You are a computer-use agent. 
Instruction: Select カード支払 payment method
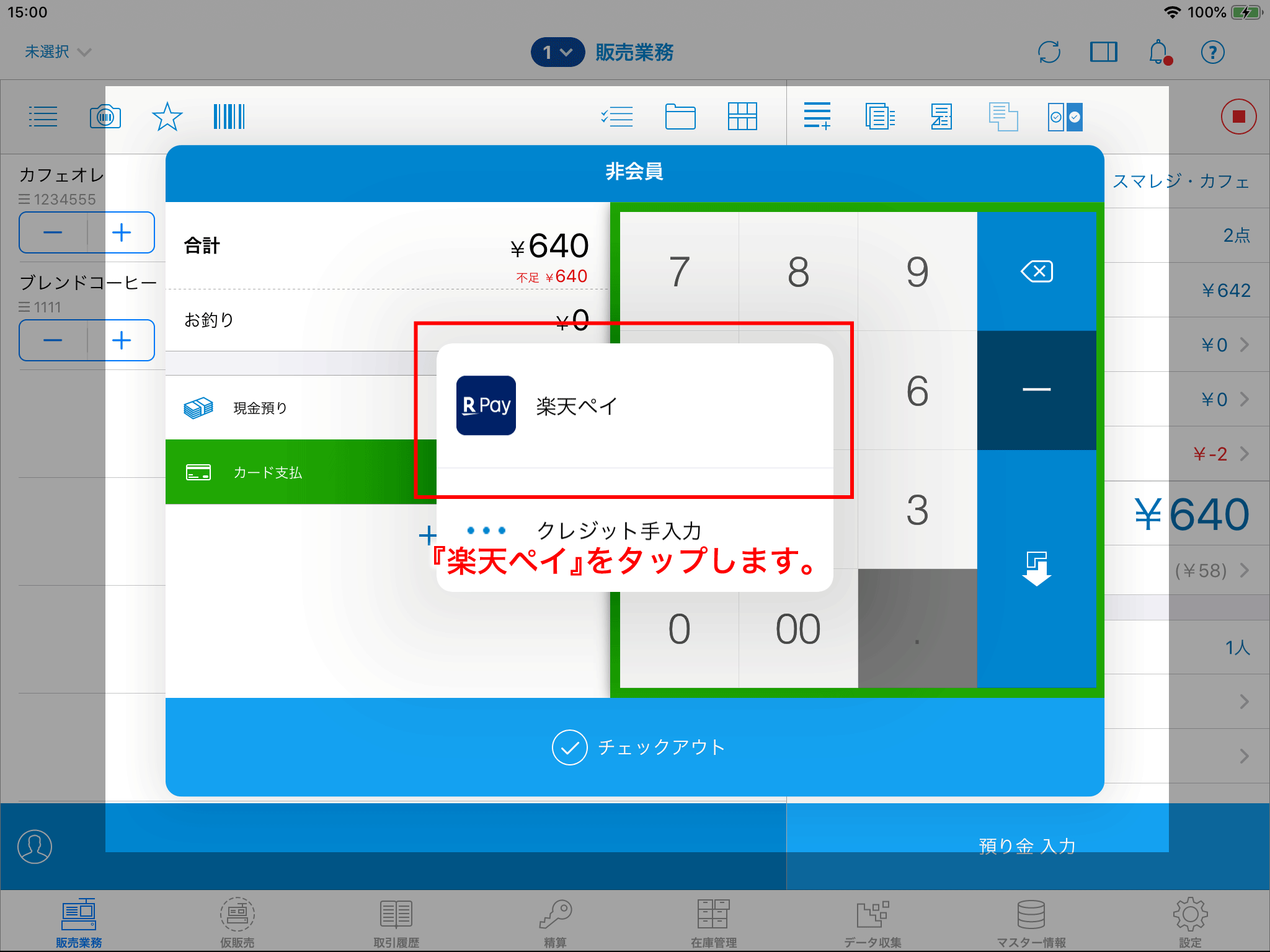301,472
